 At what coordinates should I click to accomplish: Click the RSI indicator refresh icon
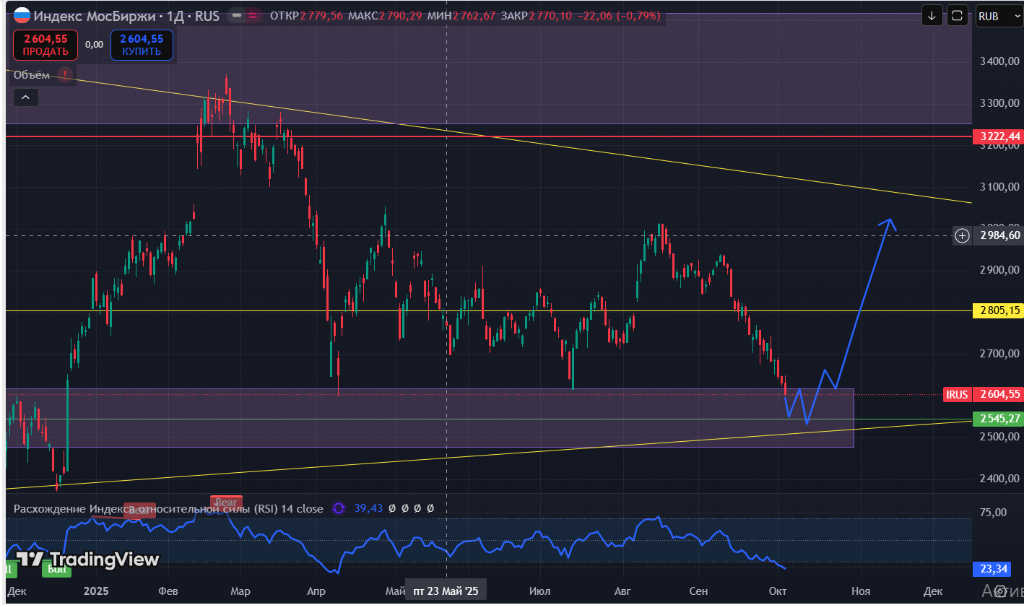click(x=338, y=509)
